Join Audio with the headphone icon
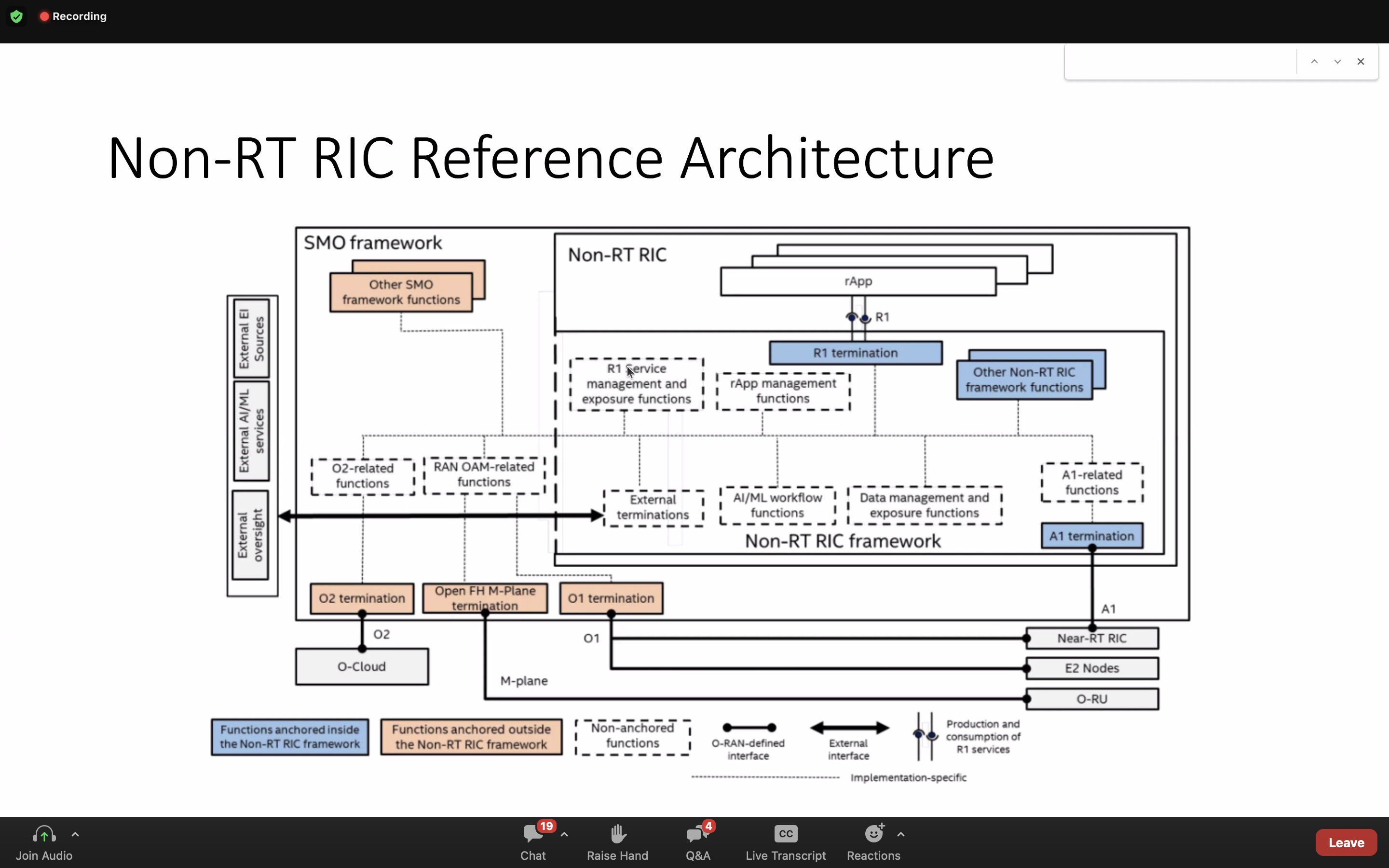Viewport: 1389px width, 868px height. tap(44, 842)
